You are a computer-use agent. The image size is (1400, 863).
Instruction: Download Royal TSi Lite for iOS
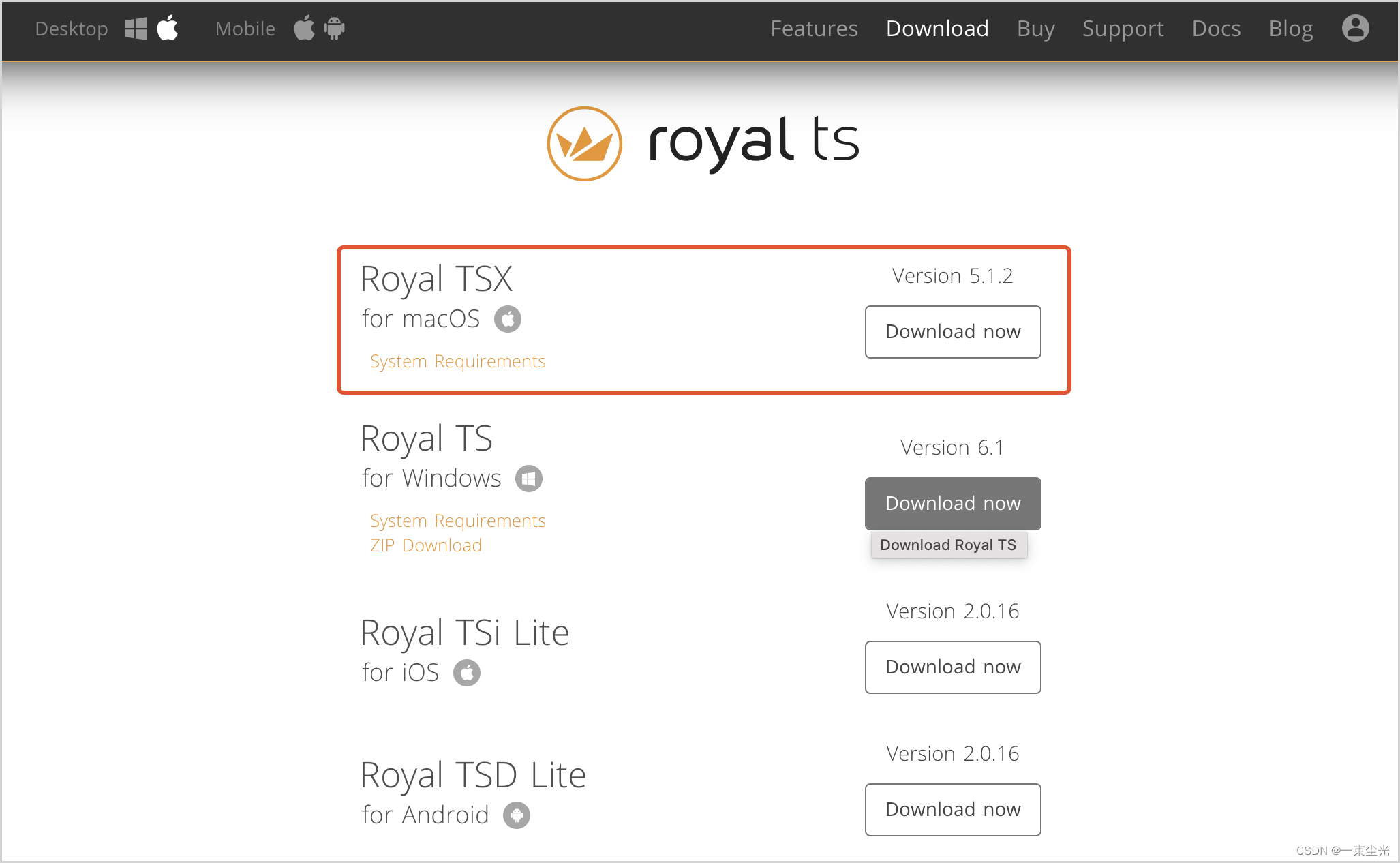pos(953,667)
